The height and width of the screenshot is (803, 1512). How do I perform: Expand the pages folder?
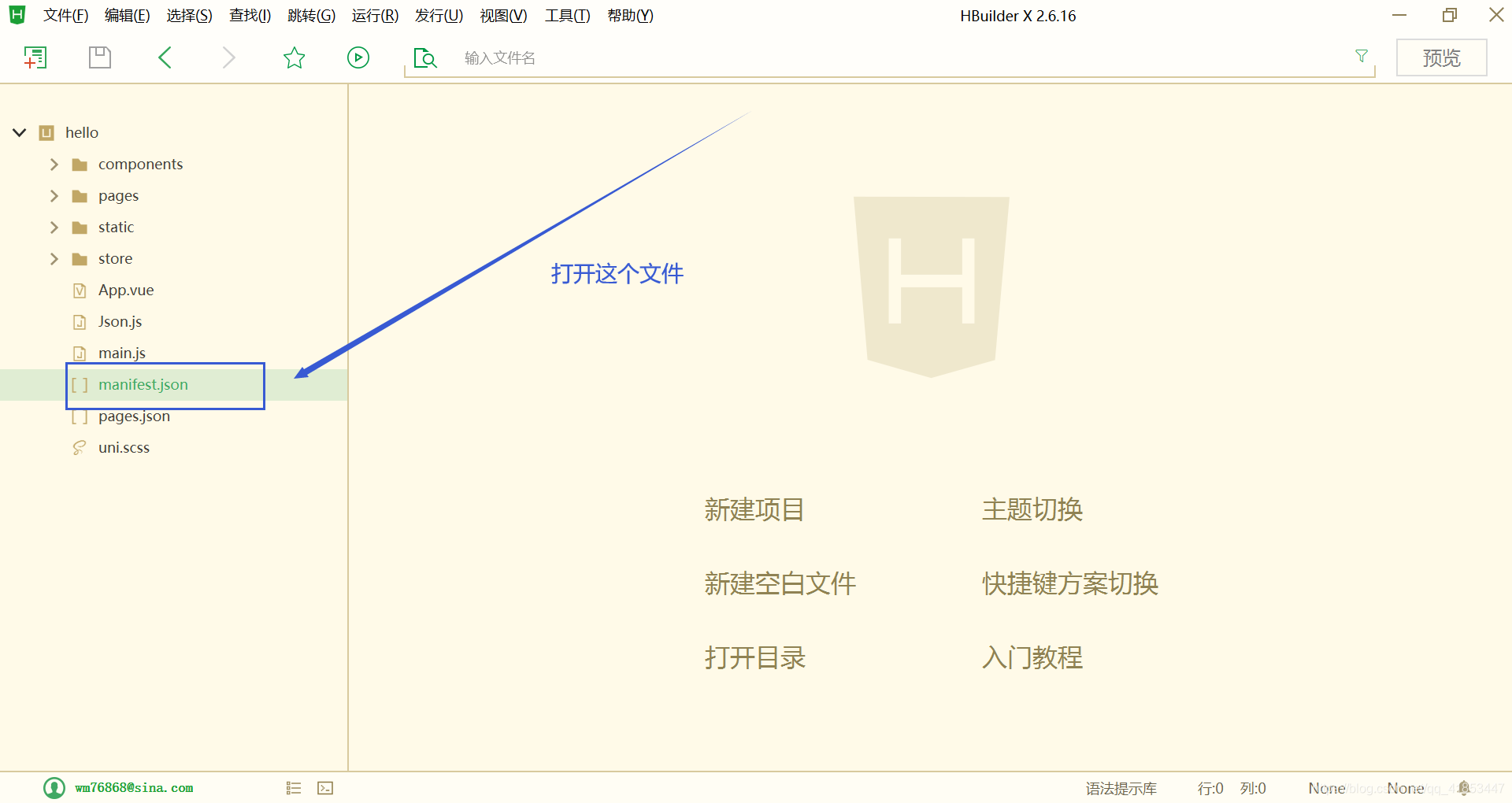coord(54,196)
